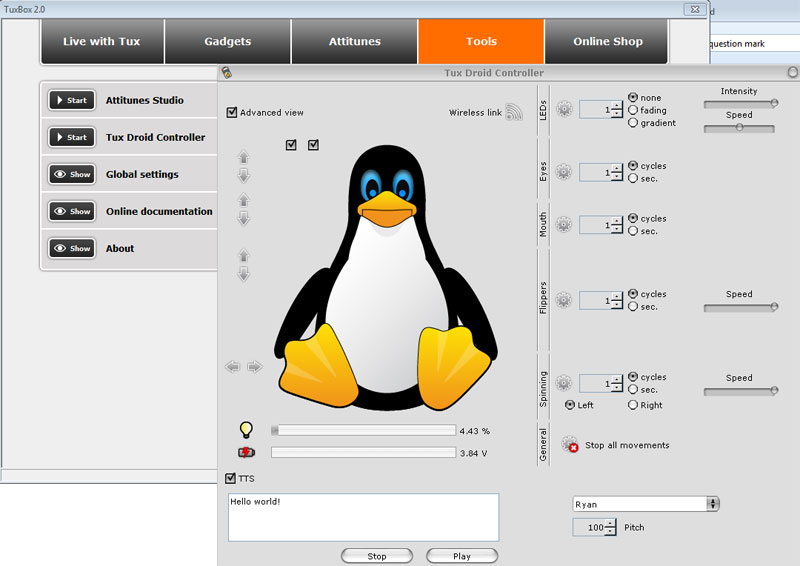Click the Stop all movements icon
Image resolution: width=800 pixels, height=566 pixels.
click(x=570, y=444)
